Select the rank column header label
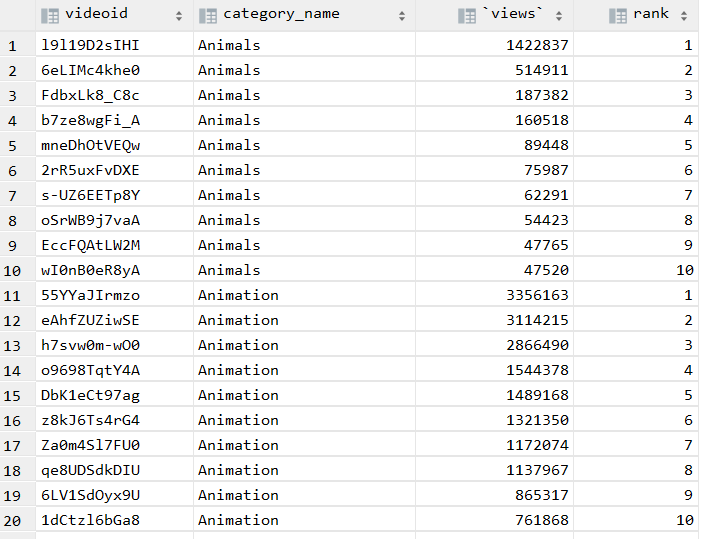The height and width of the screenshot is (539, 704). 651,13
